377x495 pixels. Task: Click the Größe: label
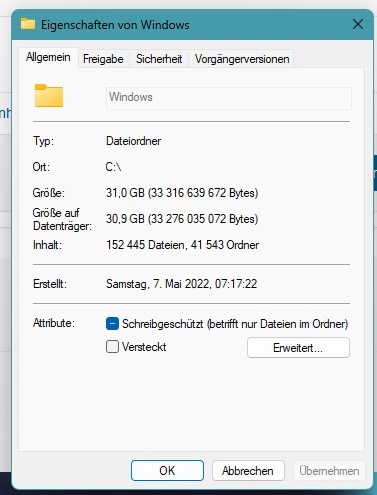pyautogui.click(x=49, y=193)
